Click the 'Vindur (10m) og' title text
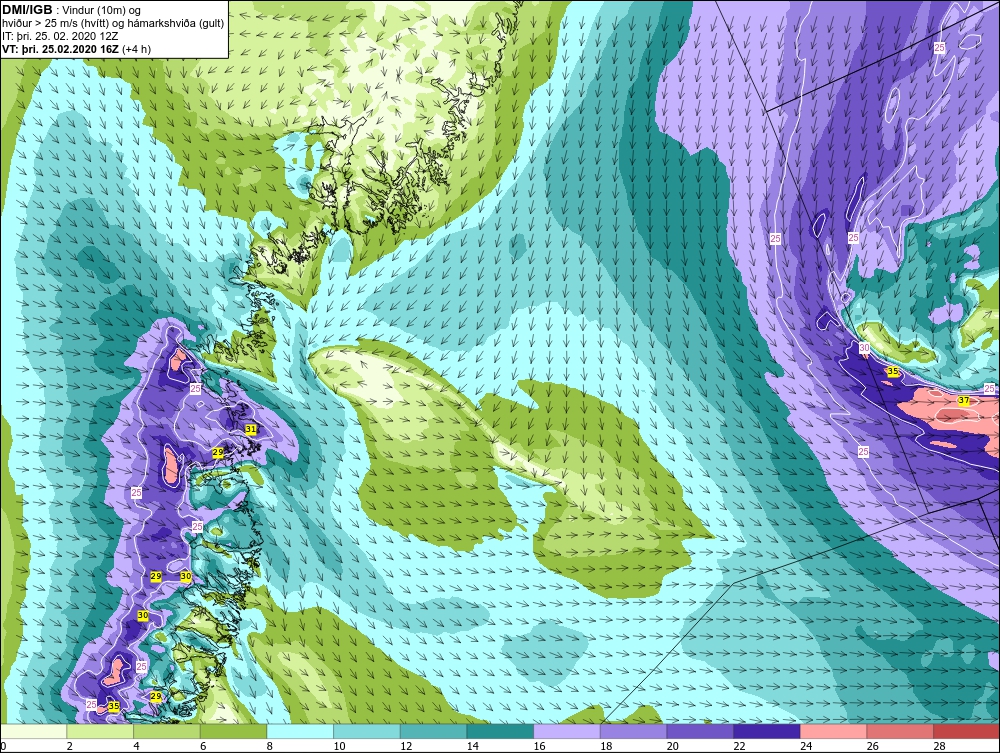 [x=103, y=10]
